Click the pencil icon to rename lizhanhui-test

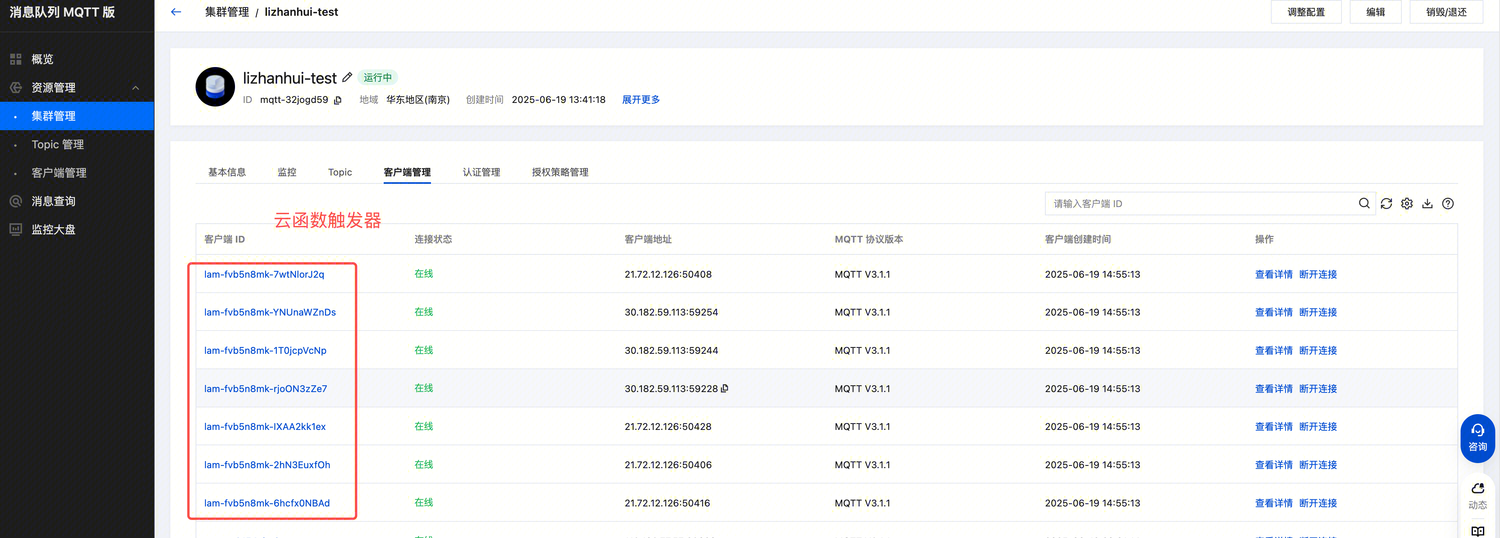pyautogui.click(x=347, y=77)
